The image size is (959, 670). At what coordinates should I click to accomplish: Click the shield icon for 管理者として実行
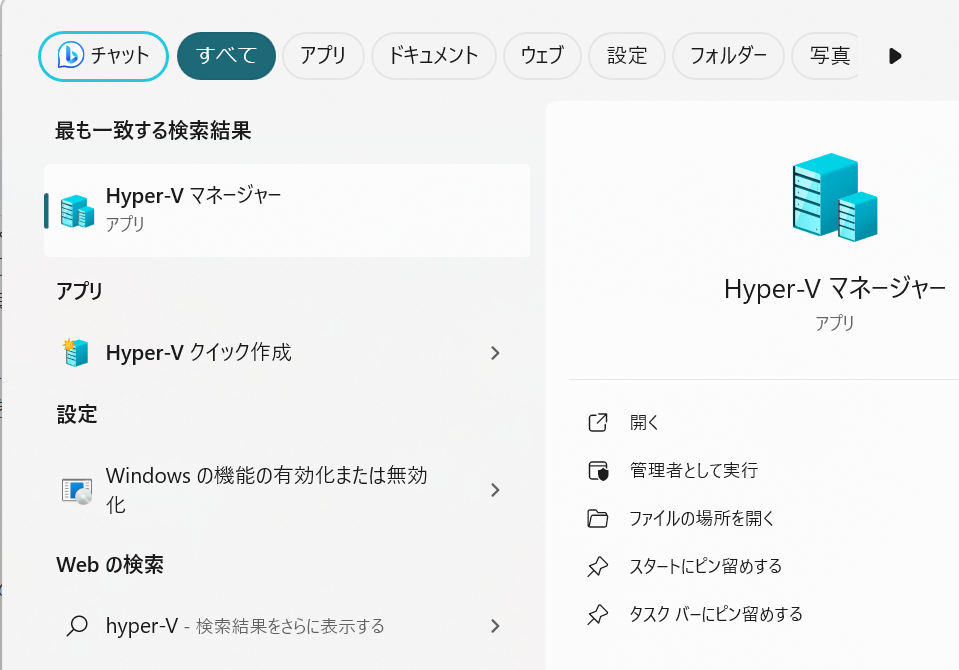[598, 471]
